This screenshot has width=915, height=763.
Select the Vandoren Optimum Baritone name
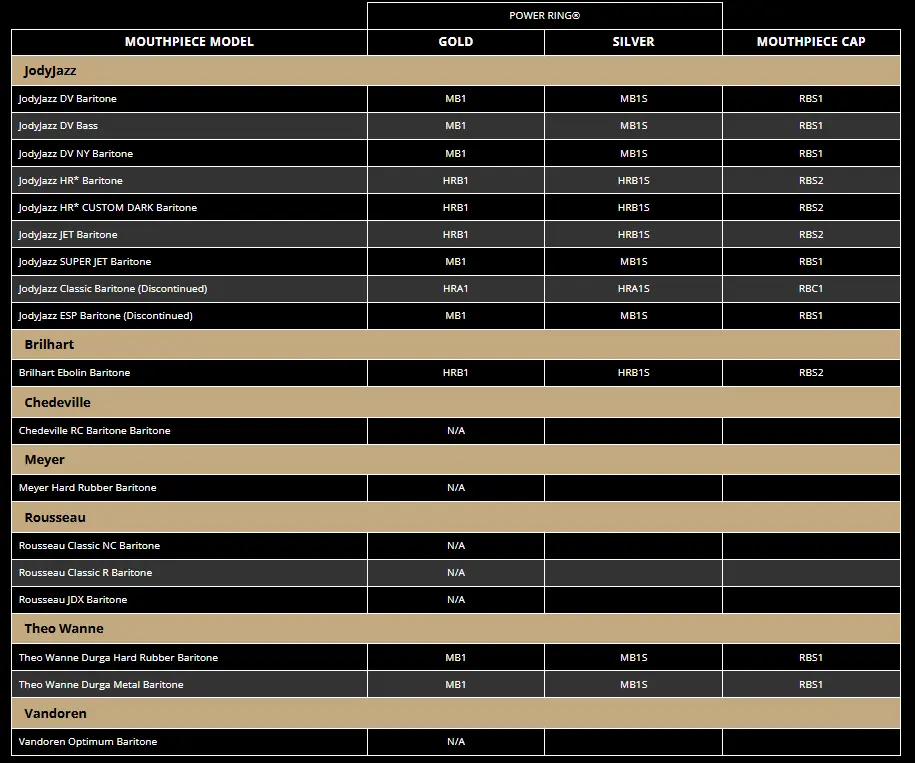click(x=88, y=741)
